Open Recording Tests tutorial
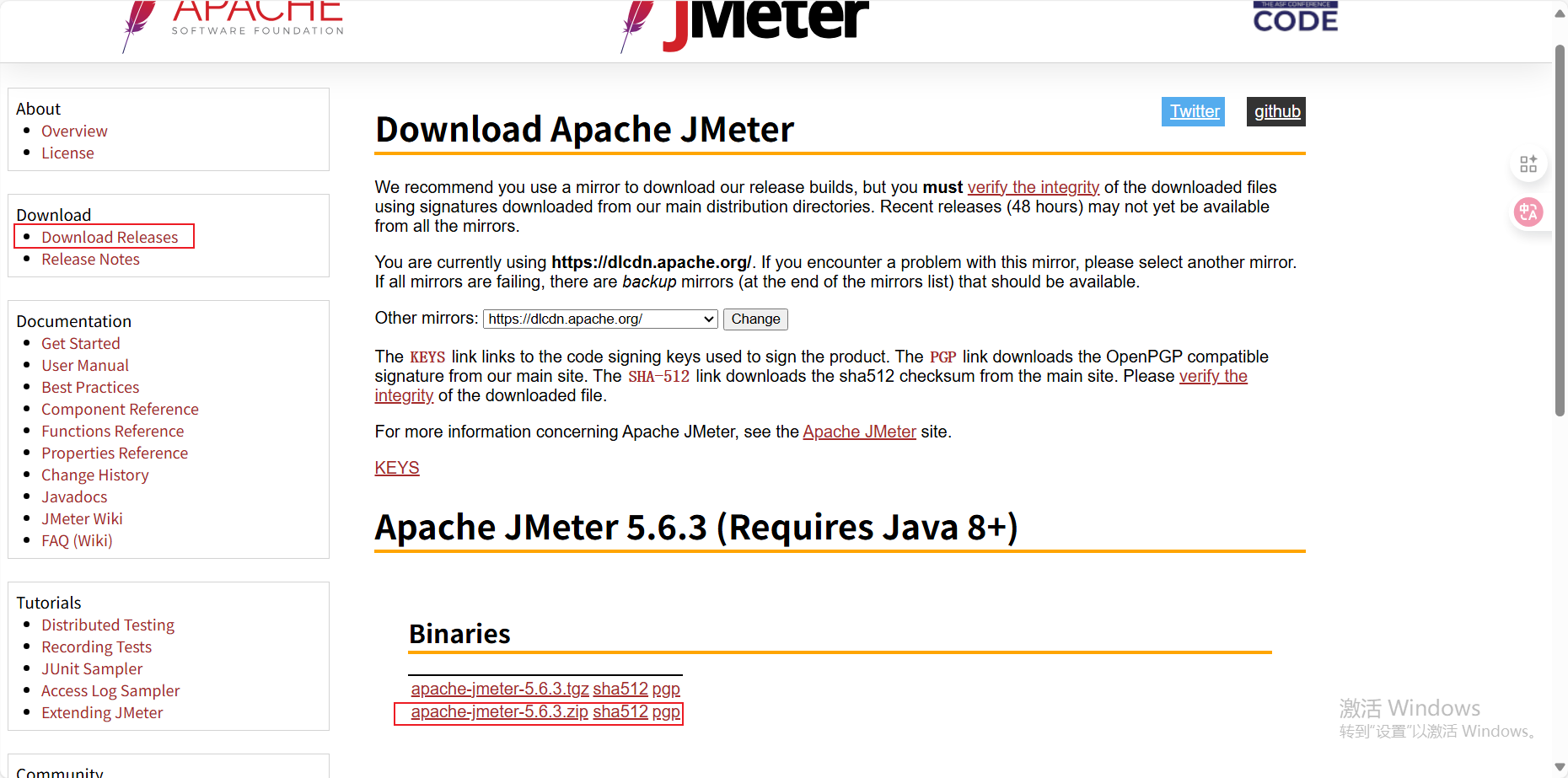Screen dimensions: 1568x778 click(x=96, y=647)
